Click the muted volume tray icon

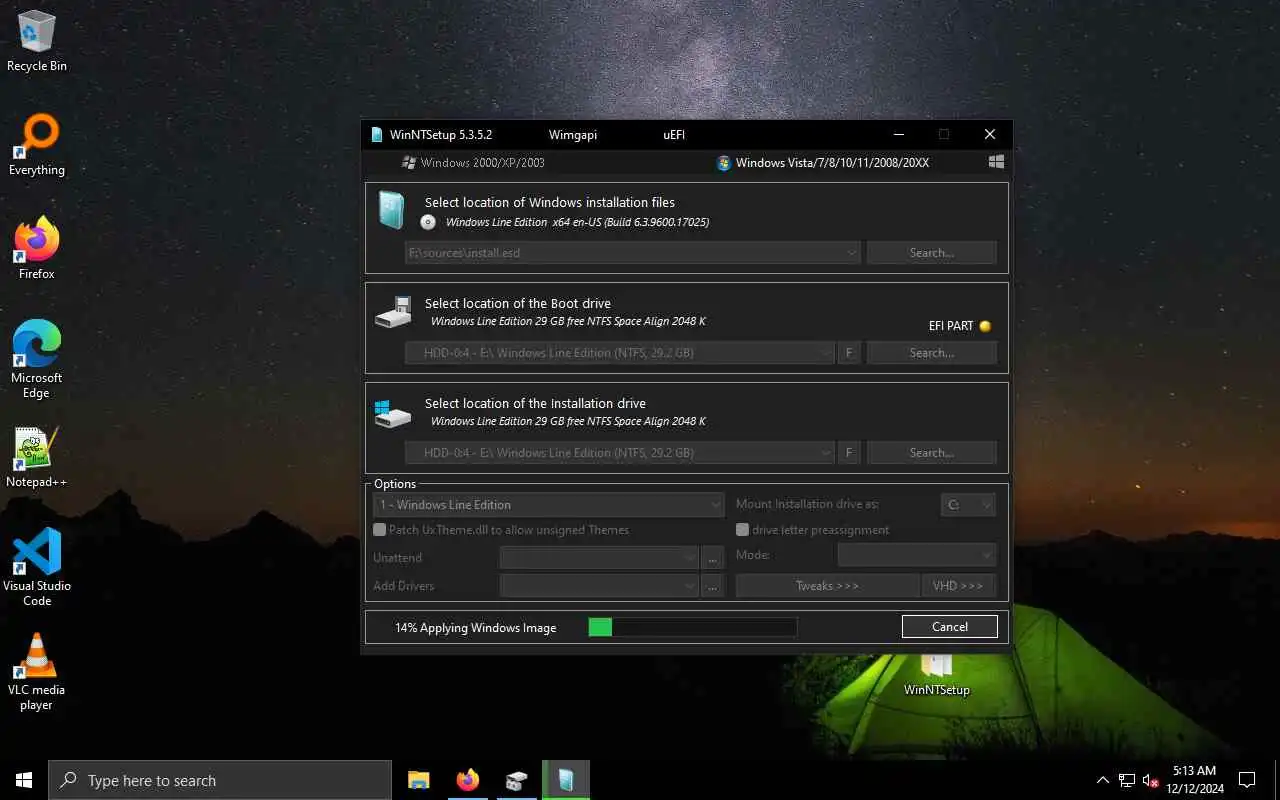pyautogui.click(x=1151, y=780)
